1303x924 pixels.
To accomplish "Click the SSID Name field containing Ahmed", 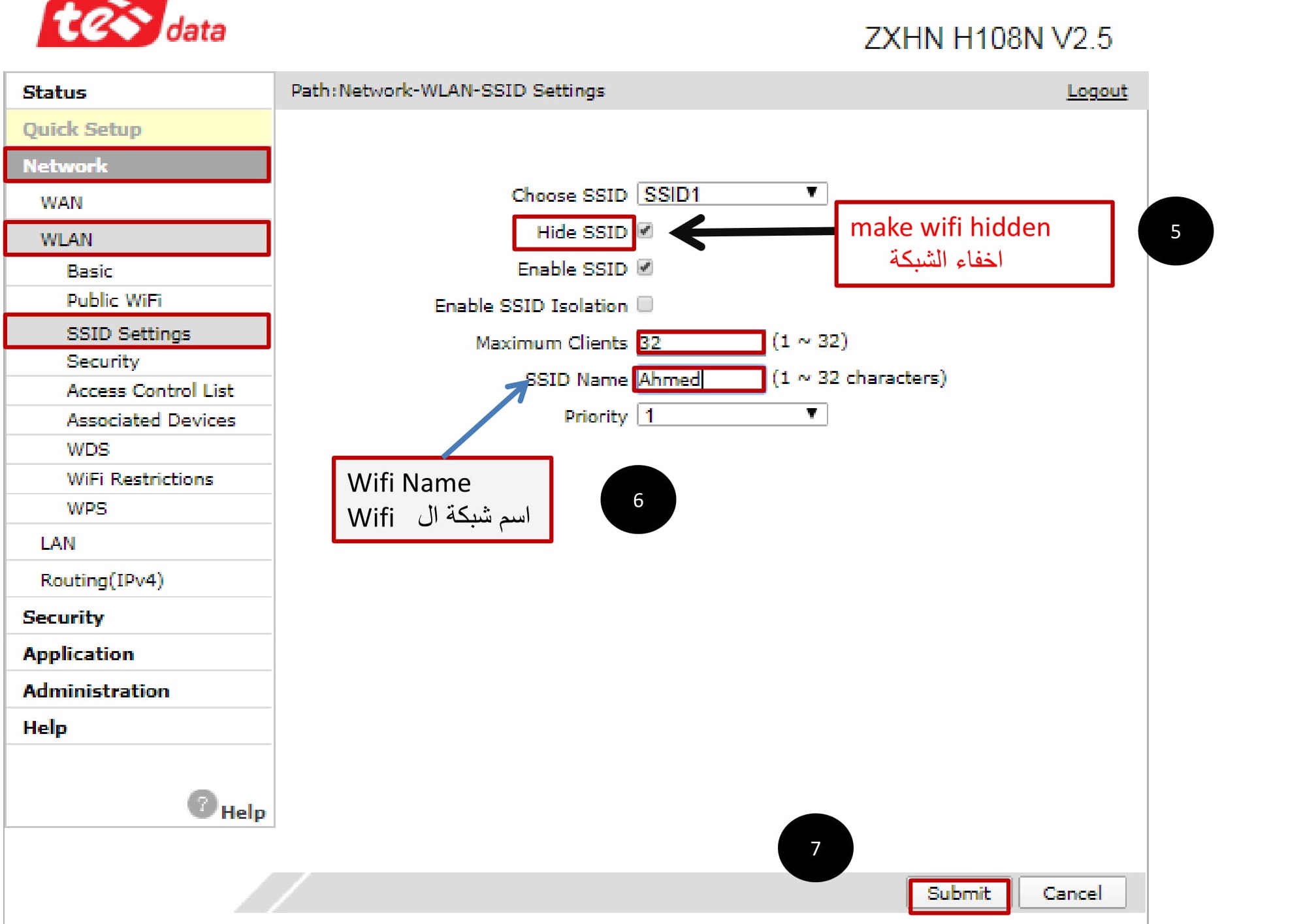I will (x=700, y=379).
